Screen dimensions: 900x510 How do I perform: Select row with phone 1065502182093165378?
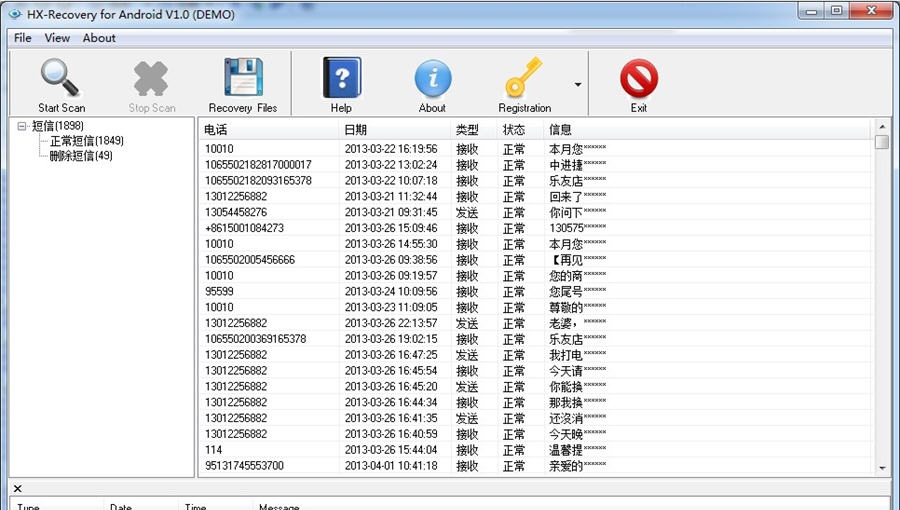tap(535, 181)
